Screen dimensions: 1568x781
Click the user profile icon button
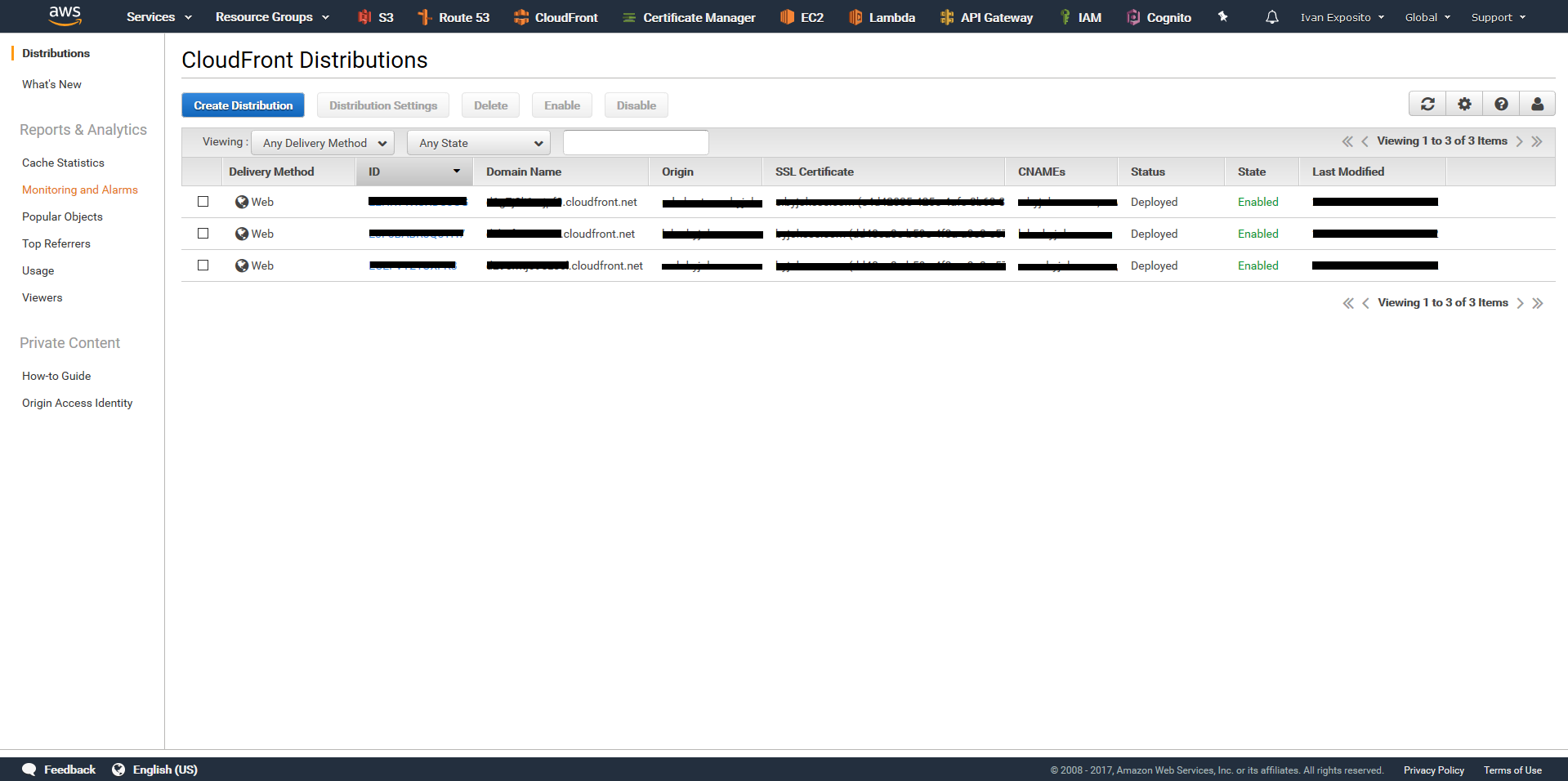click(1537, 104)
